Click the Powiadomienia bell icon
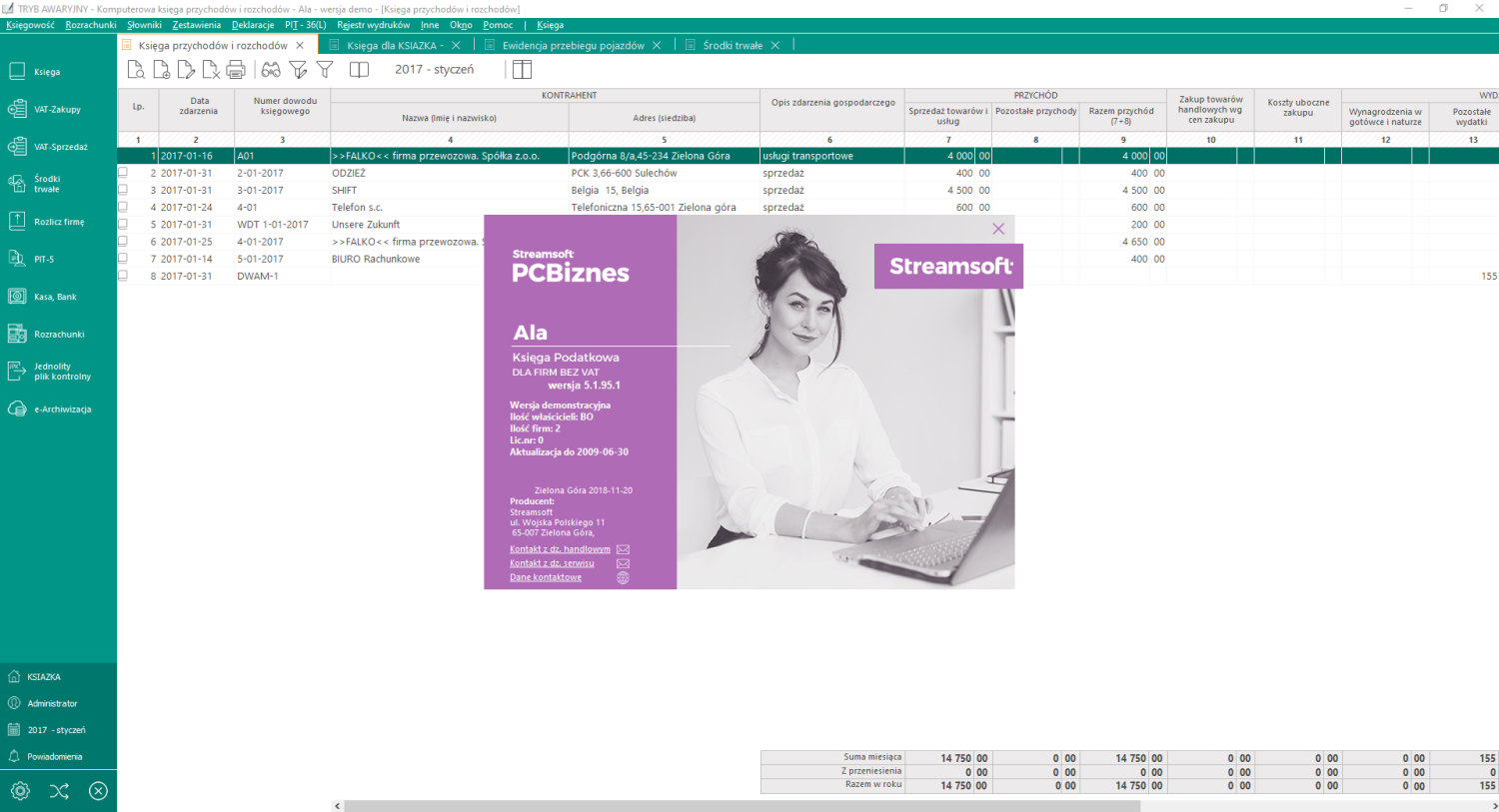The width and height of the screenshot is (1499, 812). (x=14, y=756)
